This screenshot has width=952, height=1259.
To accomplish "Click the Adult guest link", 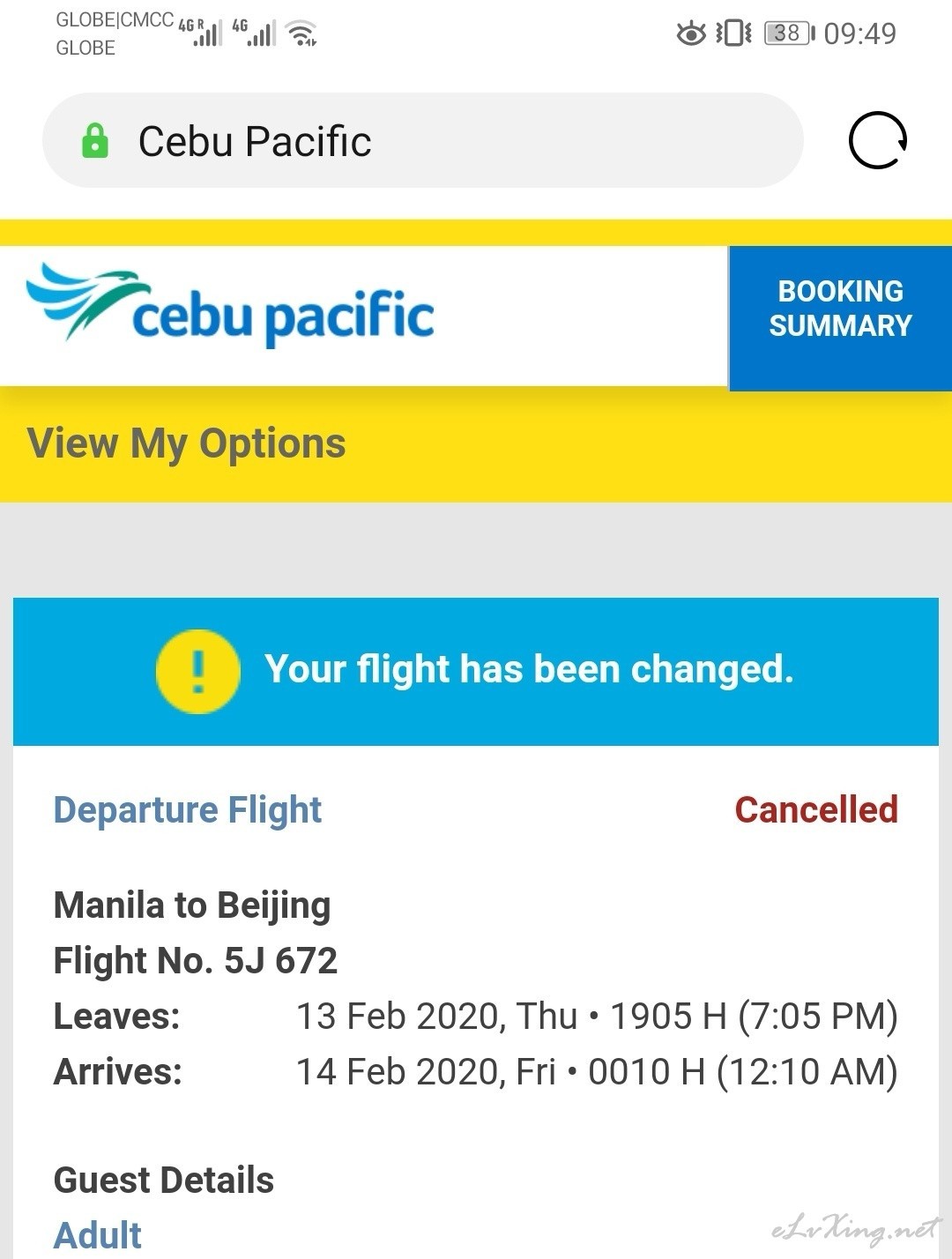I will click(98, 1234).
